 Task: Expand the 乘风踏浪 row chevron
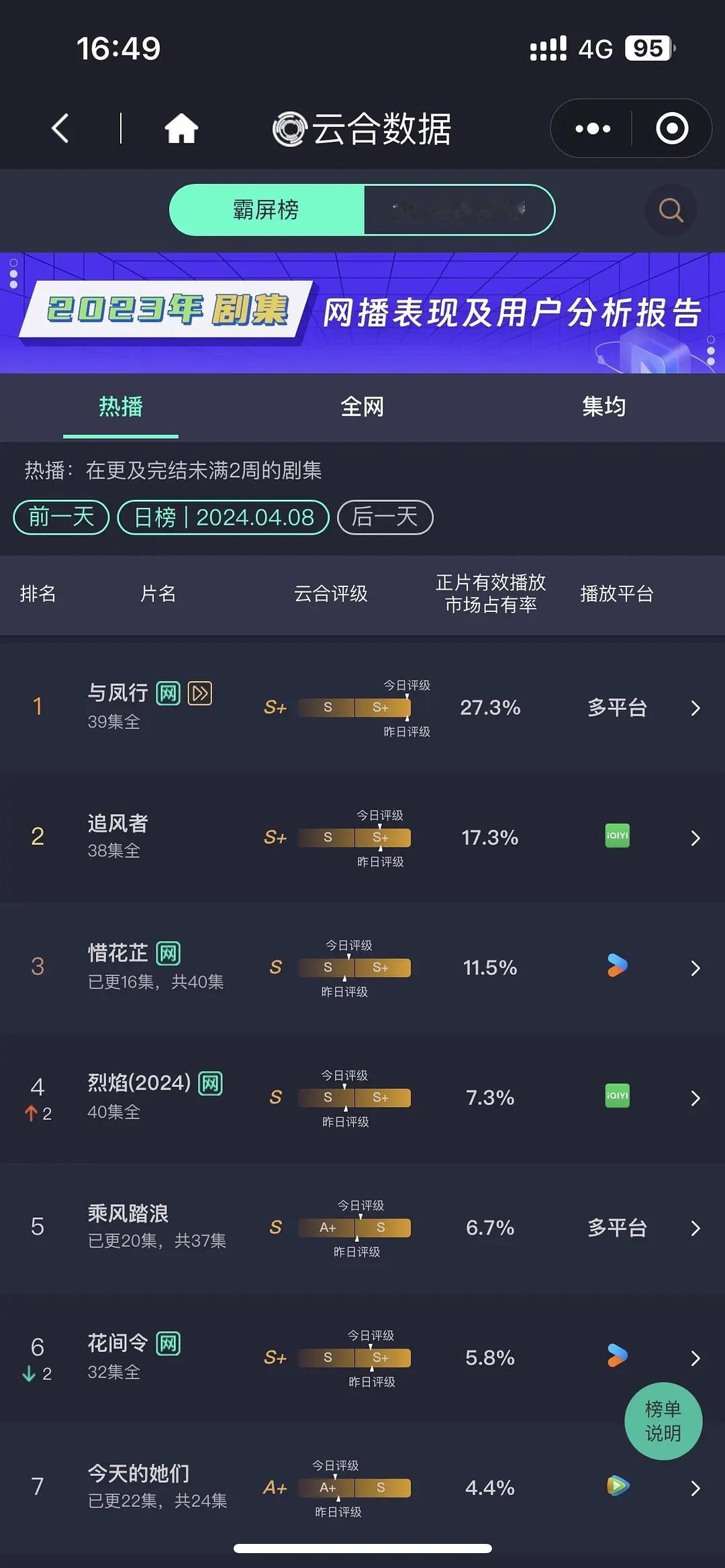[x=695, y=1228]
